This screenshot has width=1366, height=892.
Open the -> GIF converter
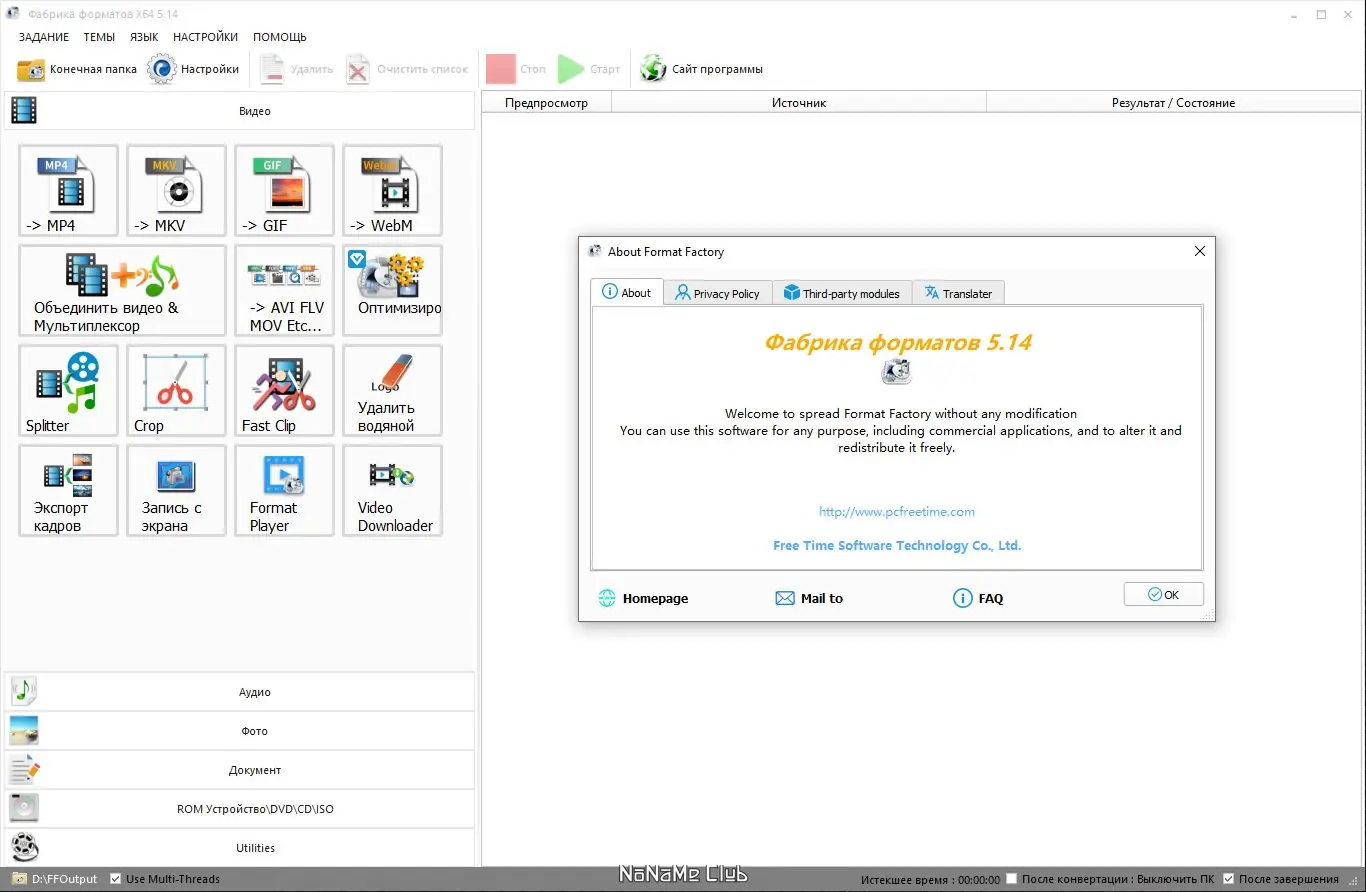tap(284, 191)
